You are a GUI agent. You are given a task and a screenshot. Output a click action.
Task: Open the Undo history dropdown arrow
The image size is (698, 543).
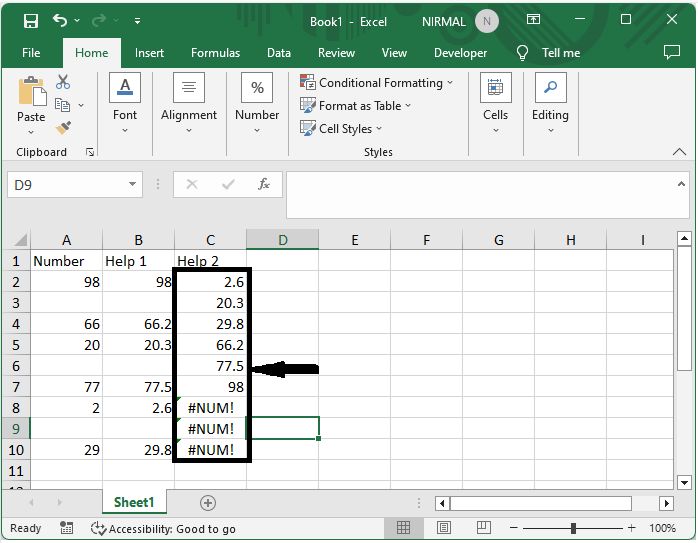coord(77,20)
